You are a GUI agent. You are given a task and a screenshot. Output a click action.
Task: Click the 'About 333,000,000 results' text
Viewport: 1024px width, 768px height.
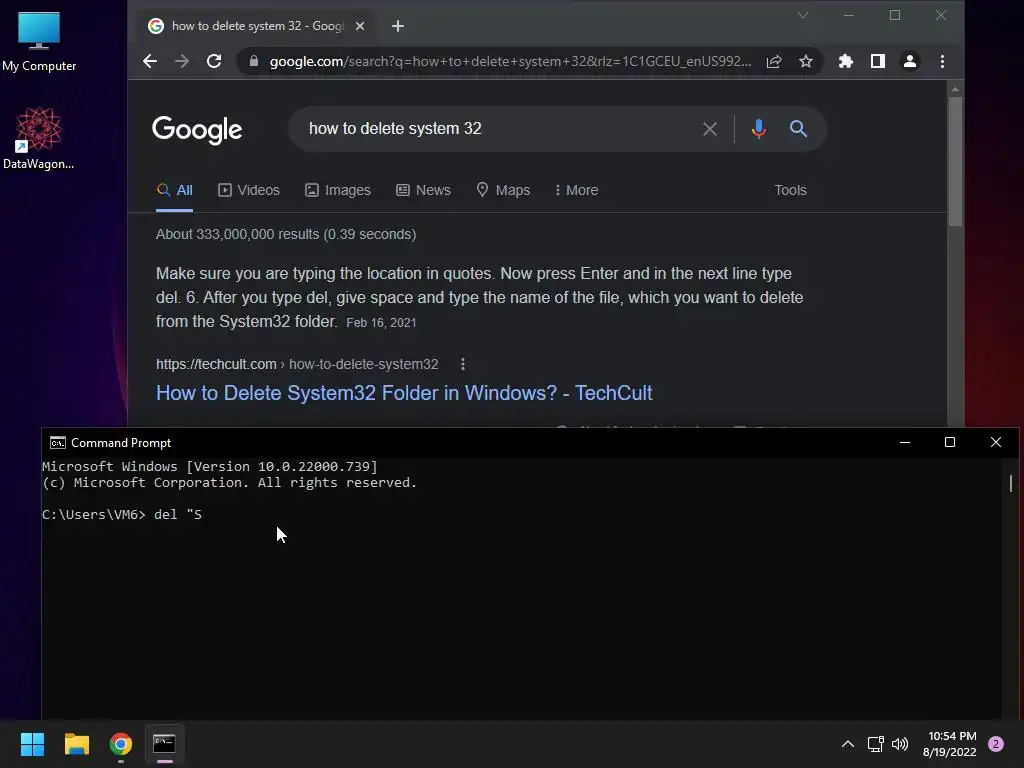pyautogui.click(x=285, y=234)
